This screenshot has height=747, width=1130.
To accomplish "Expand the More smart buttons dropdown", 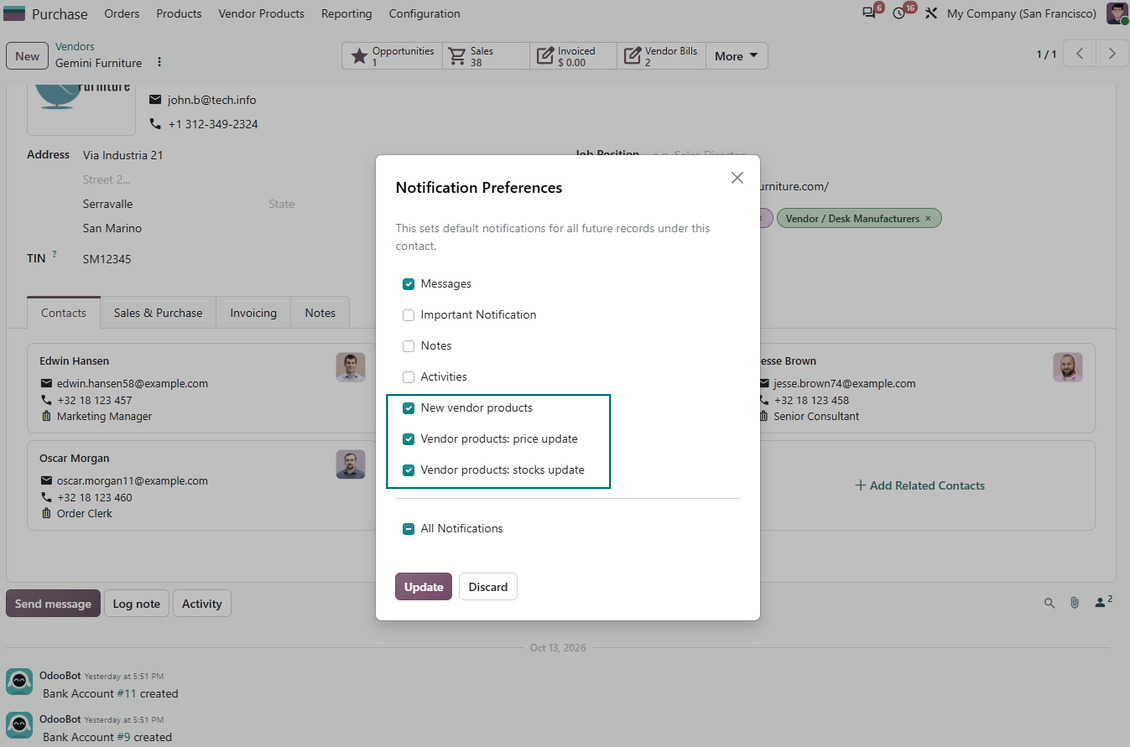I will (x=737, y=56).
